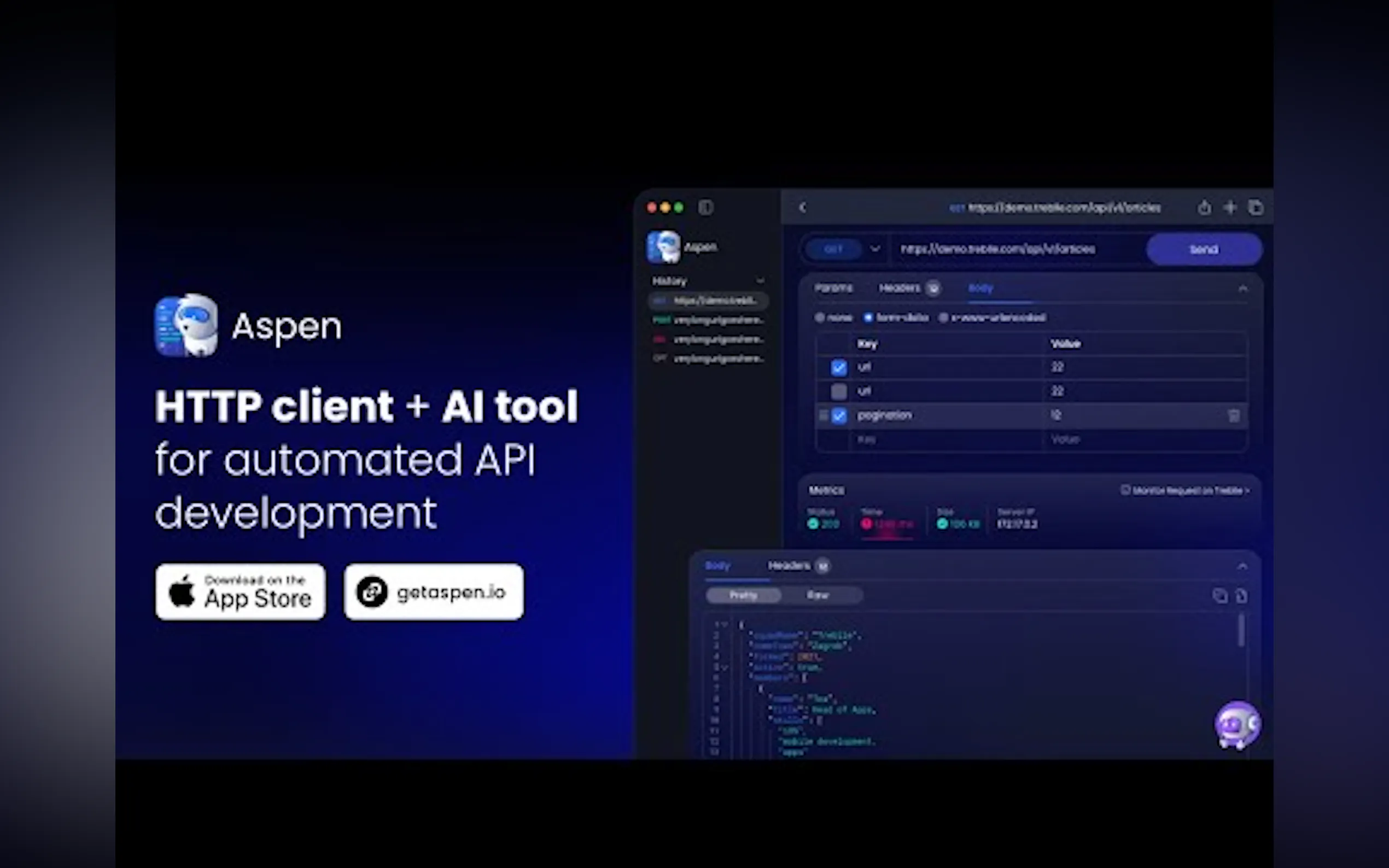Collapse the request Body panel chevron
1389x868 pixels.
1243,288
